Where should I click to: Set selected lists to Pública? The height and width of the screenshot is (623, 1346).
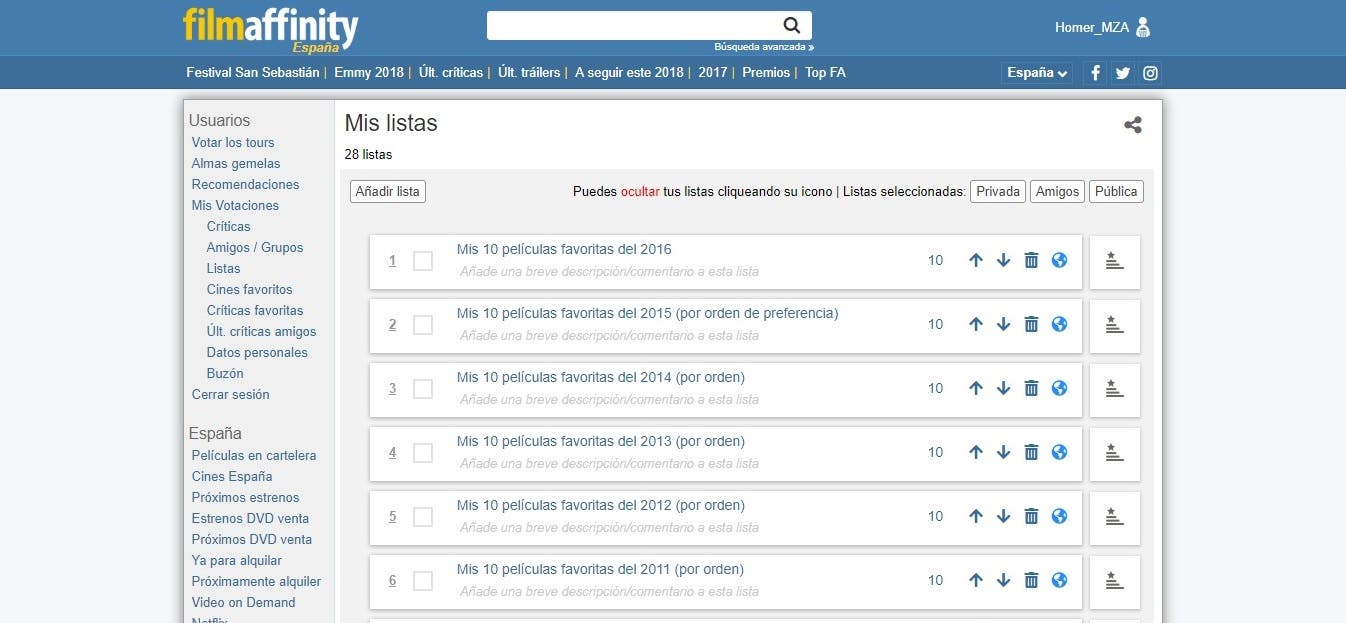tap(1116, 191)
